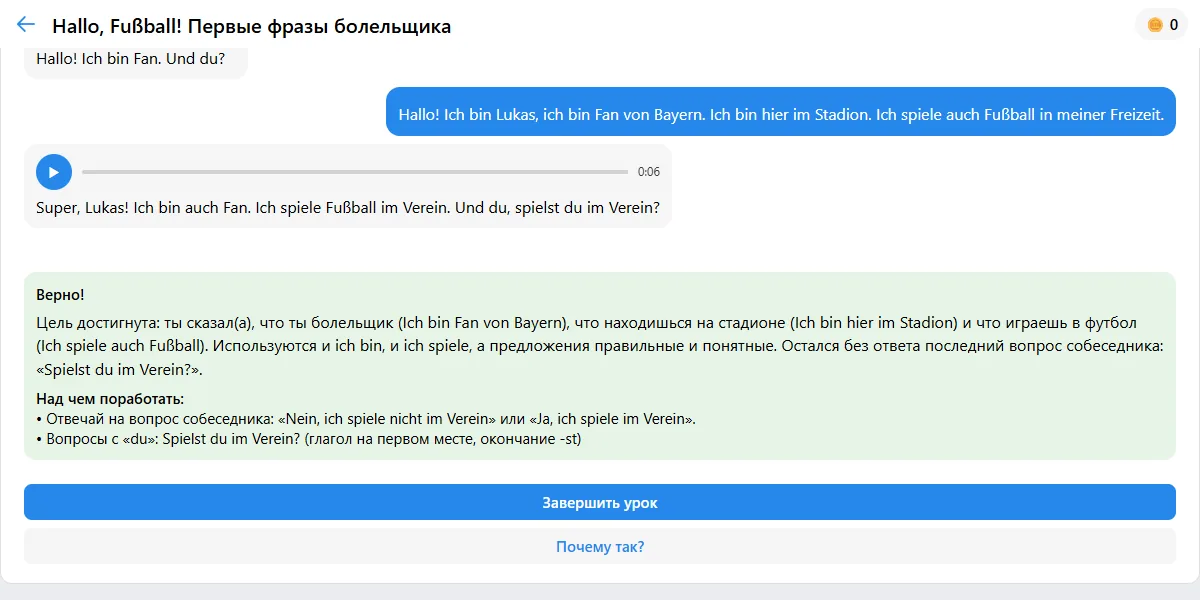The width and height of the screenshot is (1200, 600).
Task: Play the audio message
Action: click(x=54, y=172)
